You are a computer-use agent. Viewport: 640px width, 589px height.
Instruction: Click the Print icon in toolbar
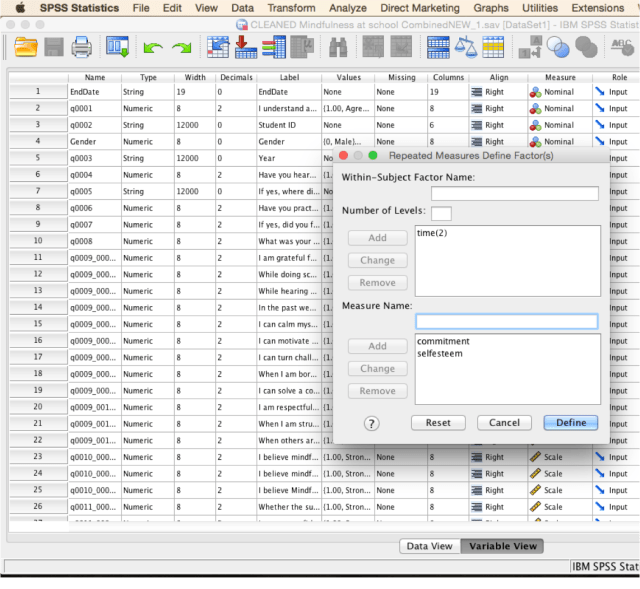[81, 47]
